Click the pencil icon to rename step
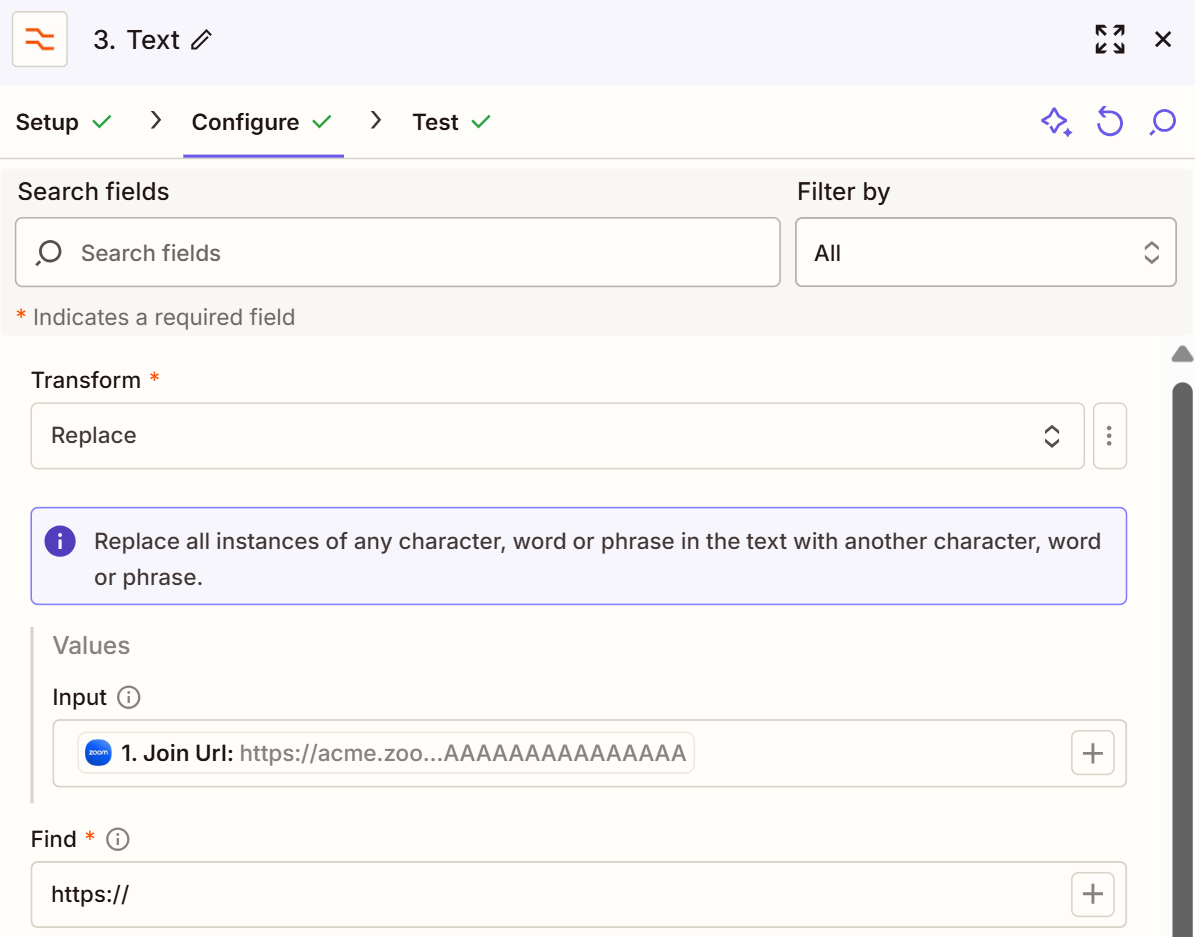This screenshot has width=1195, height=937. point(202,40)
